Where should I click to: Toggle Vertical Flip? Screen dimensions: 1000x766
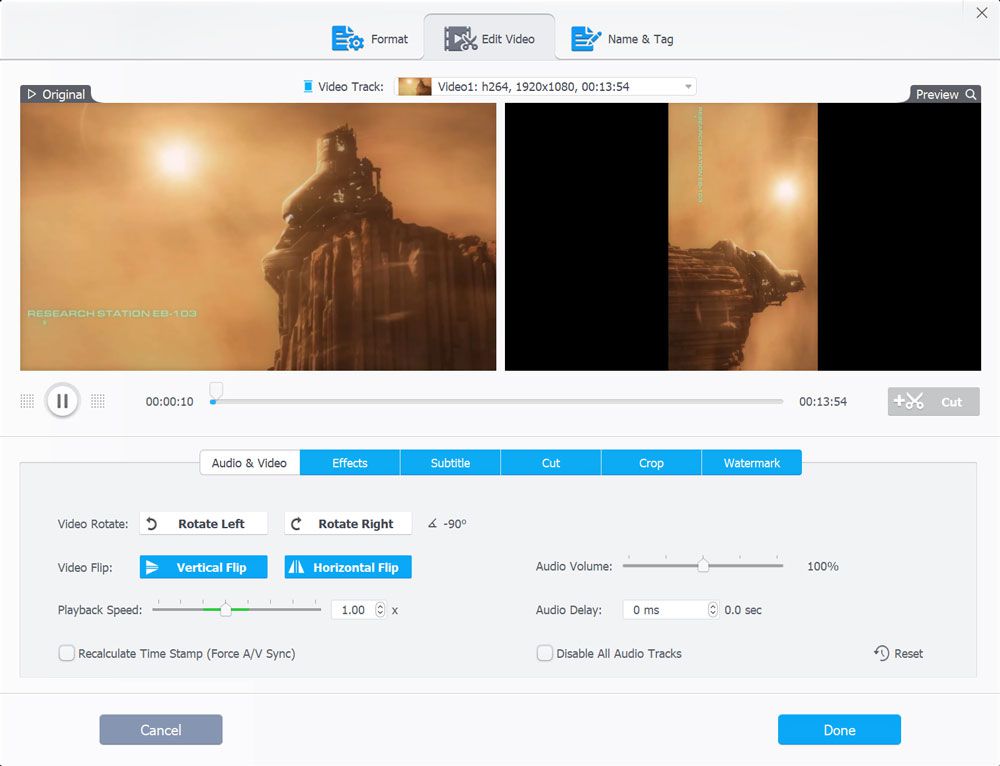(203, 567)
